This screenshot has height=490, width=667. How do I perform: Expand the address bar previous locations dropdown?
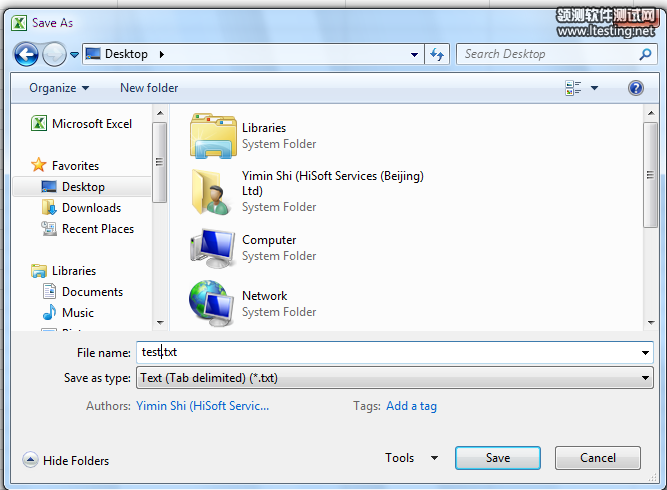414,55
